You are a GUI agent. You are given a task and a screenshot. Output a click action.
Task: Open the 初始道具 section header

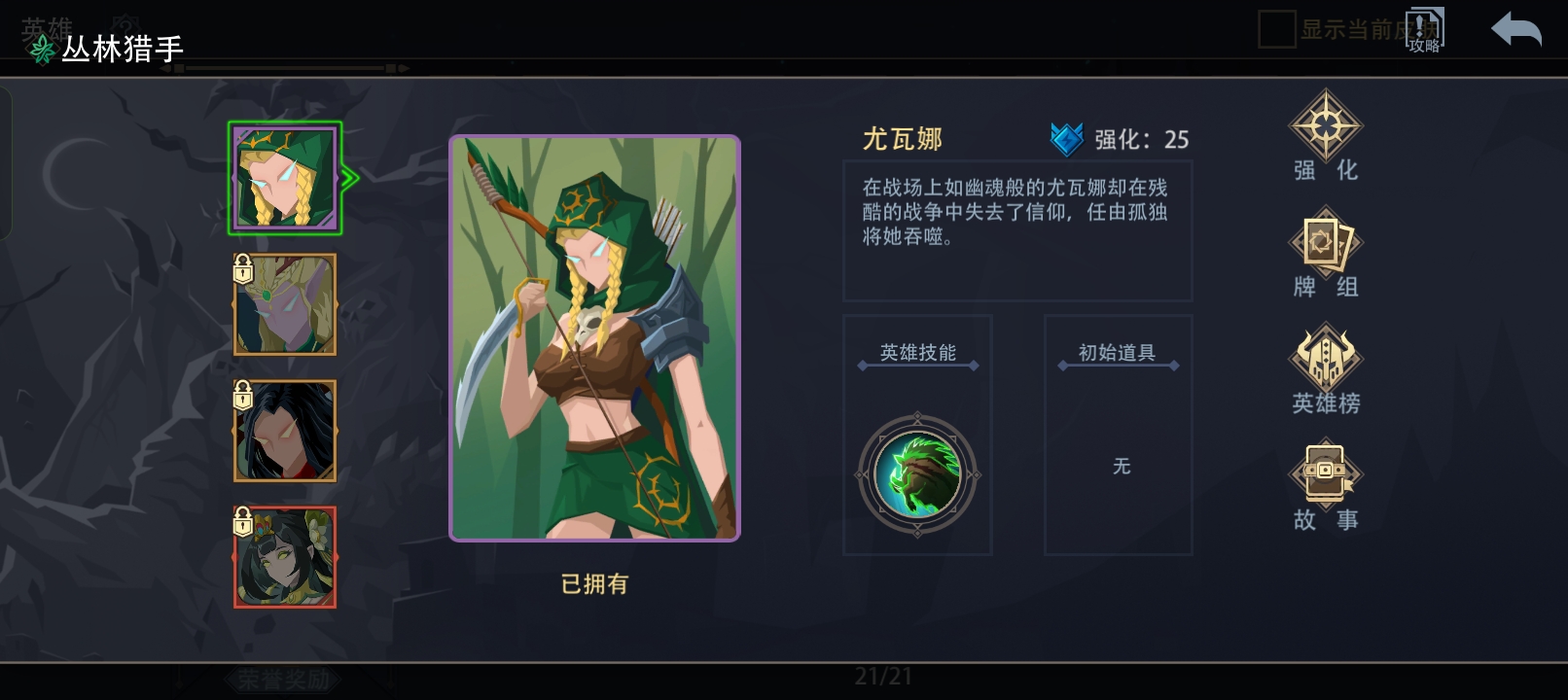click(1118, 353)
